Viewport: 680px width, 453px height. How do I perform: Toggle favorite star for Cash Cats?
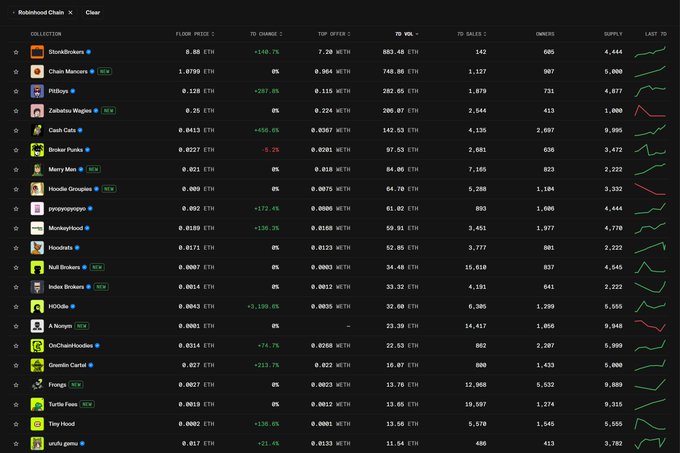(x=16, y=130)
